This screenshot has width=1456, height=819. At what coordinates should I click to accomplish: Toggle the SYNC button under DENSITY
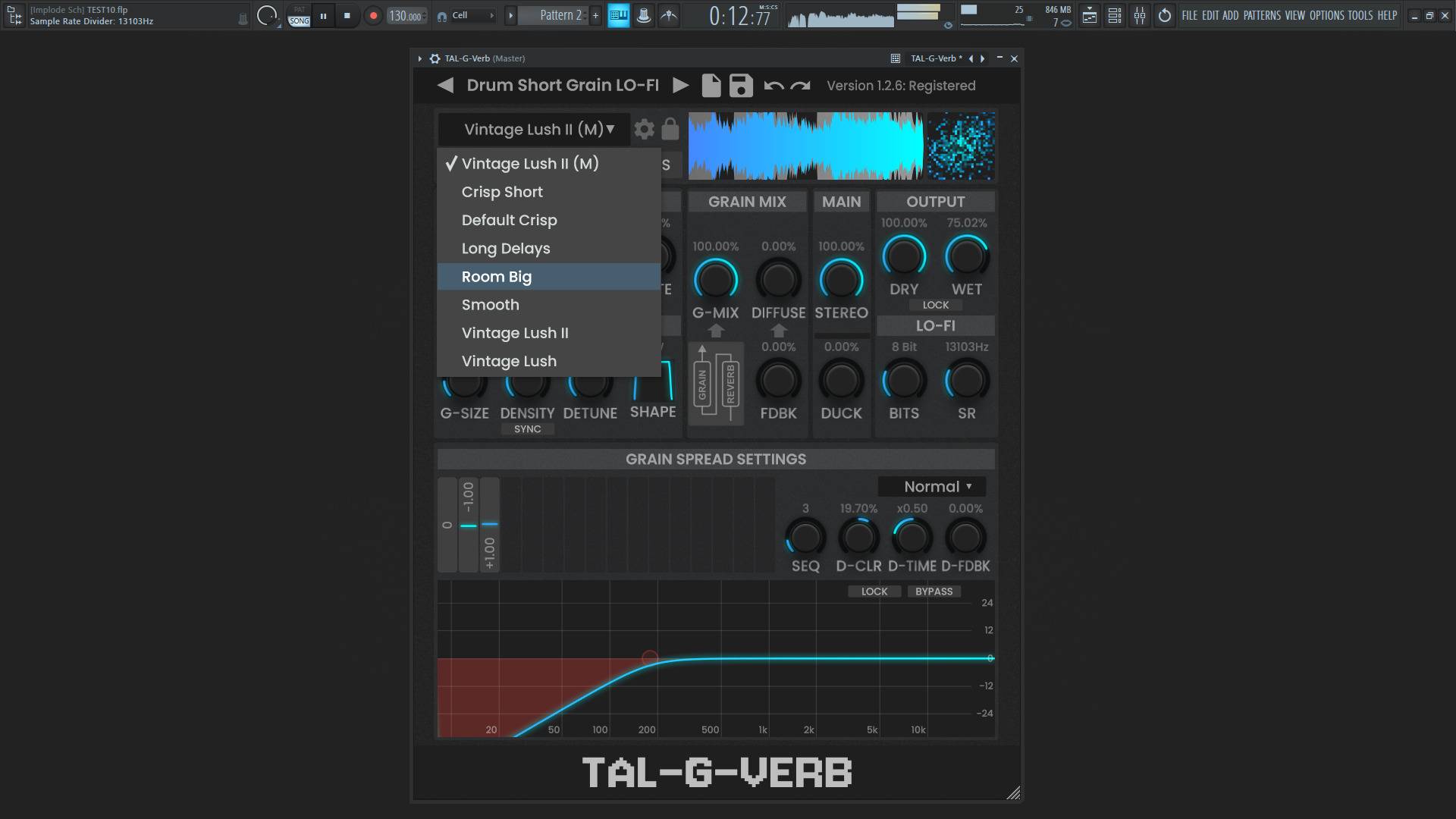[x=527, y=429]
